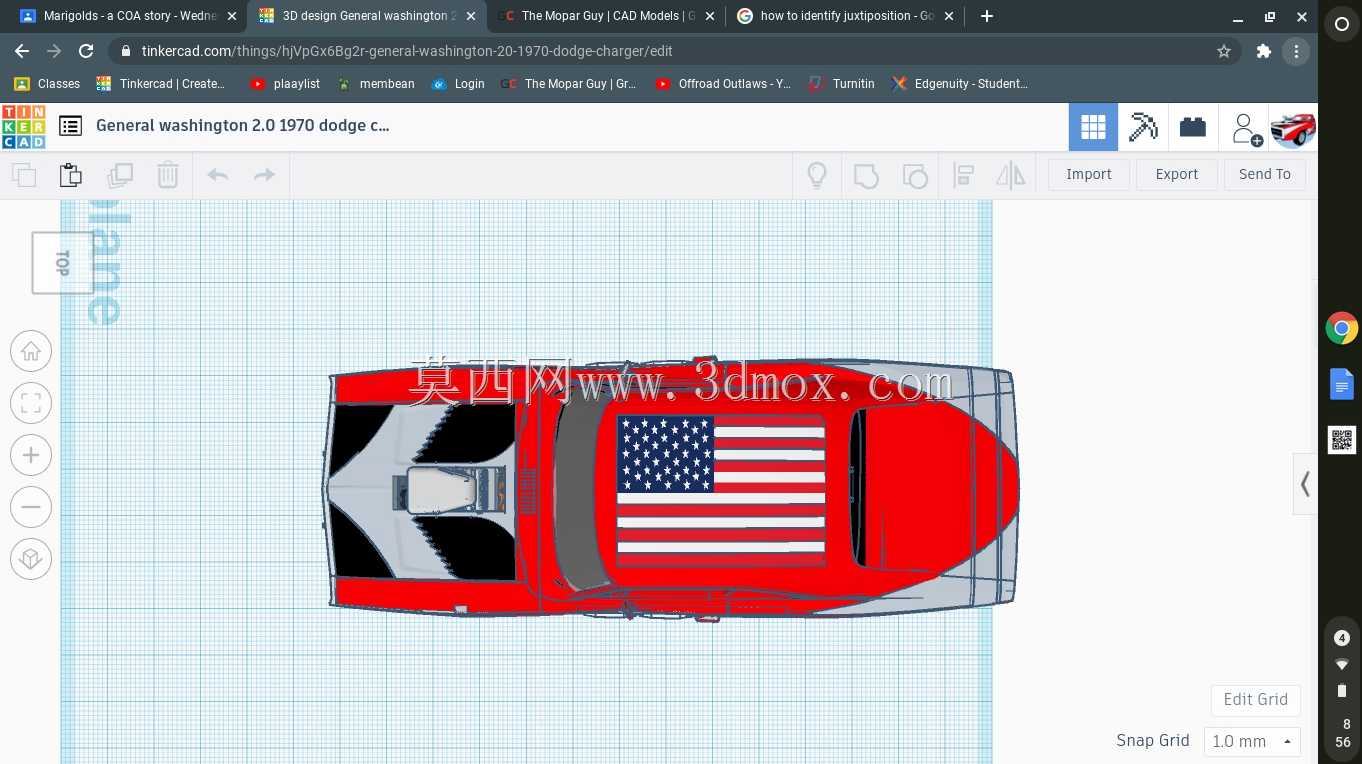Open the Classes bookmark

(x=47, y=84)
